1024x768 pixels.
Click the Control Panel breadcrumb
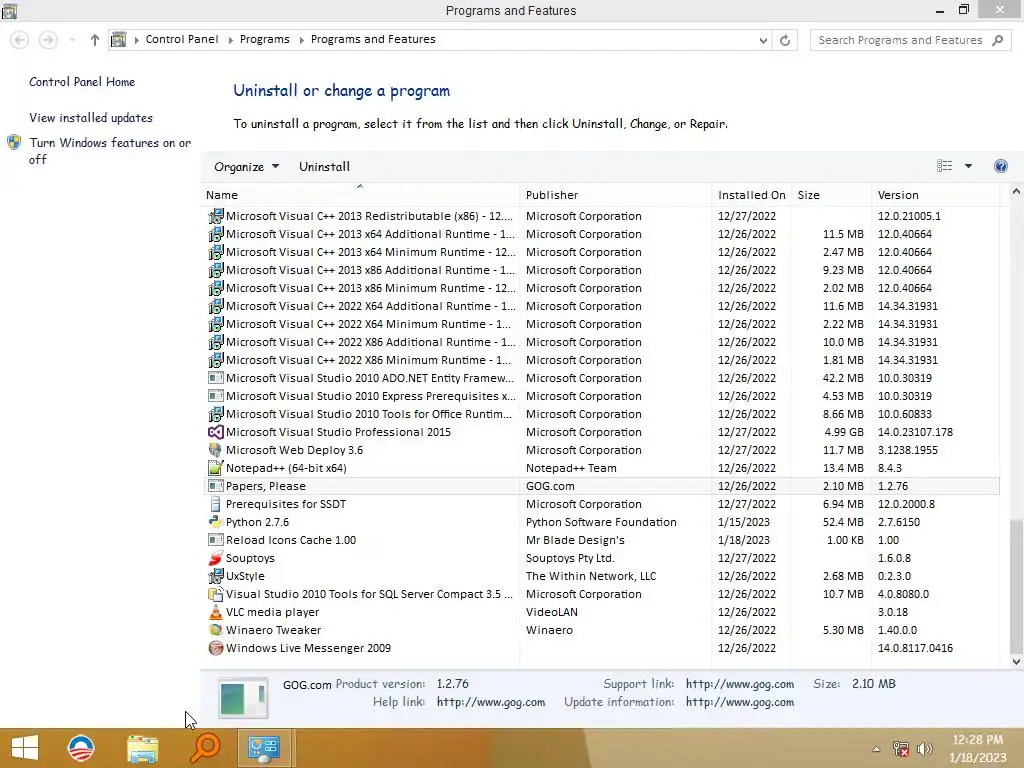click(x=182, y=39)
